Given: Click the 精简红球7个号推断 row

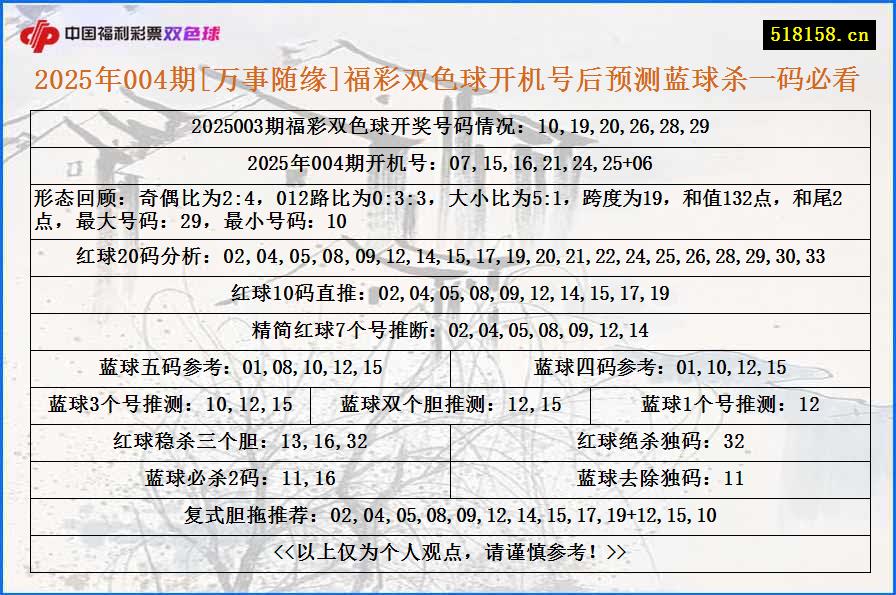Looking at the screenshot, I should pos(448,330).
